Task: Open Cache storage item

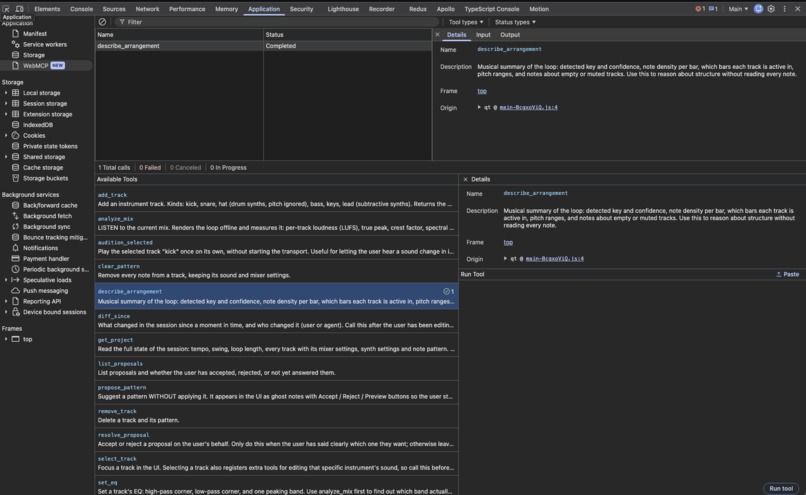Action: tap(43, 168)
